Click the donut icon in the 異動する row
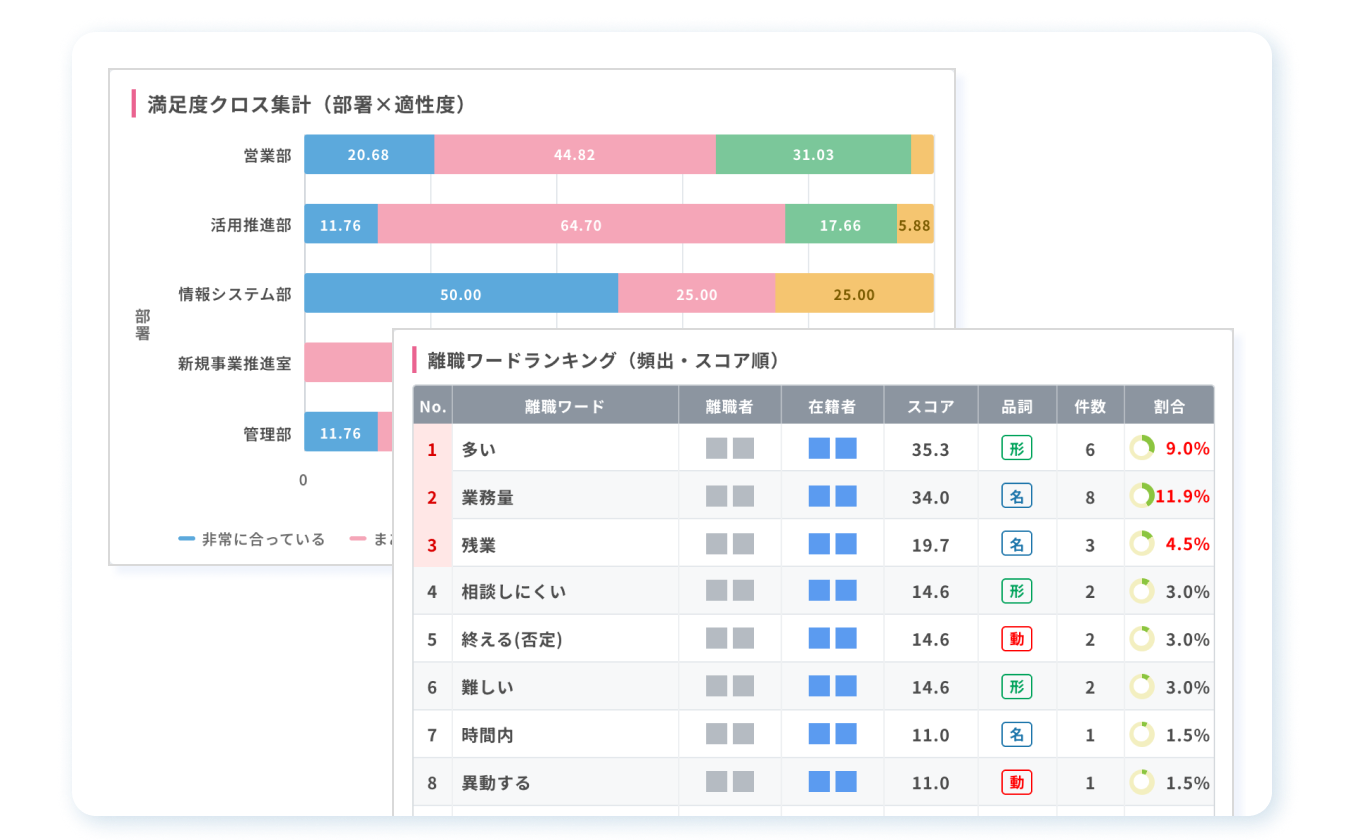Viewport: 1360px width, 840px height. pyautogui.click(x=1142, y=782)
